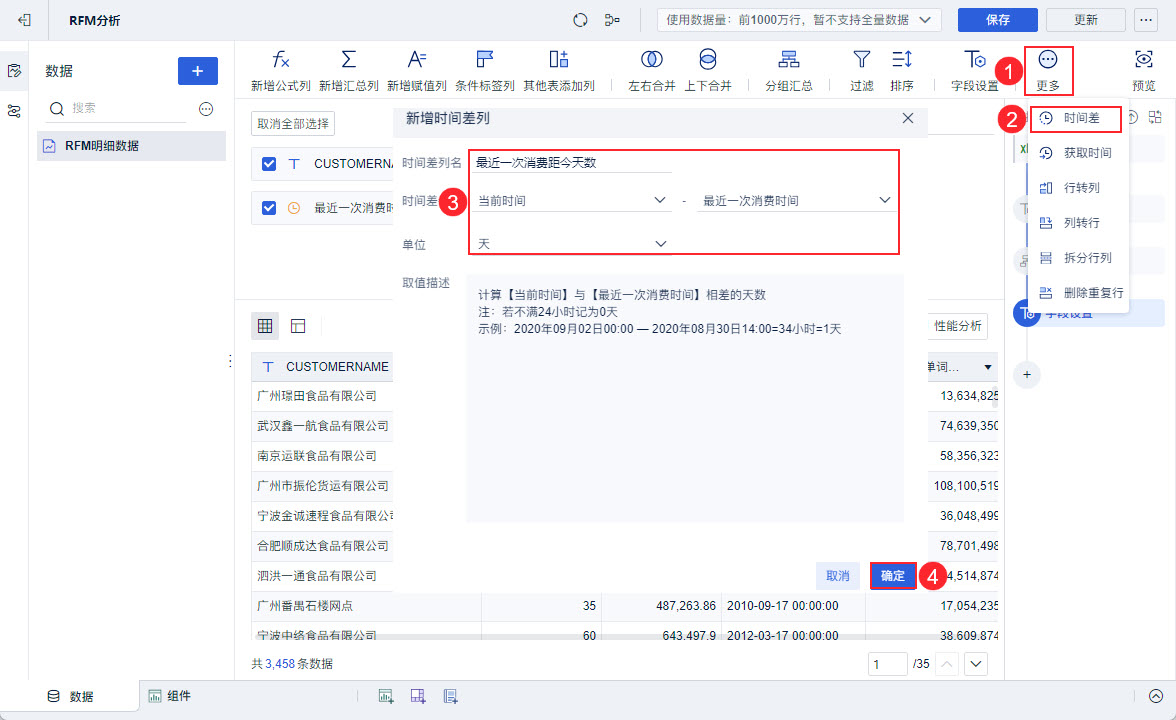The height and width of the screenshot is (720, 1176).
Task: Click the 性能分析 button
Action: [957, 326]
